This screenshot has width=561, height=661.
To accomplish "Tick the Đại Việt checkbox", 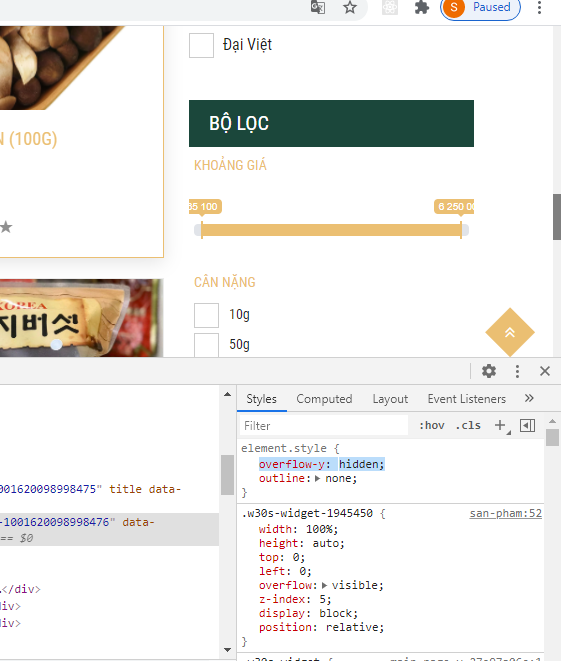I will [x=201, y=46].
